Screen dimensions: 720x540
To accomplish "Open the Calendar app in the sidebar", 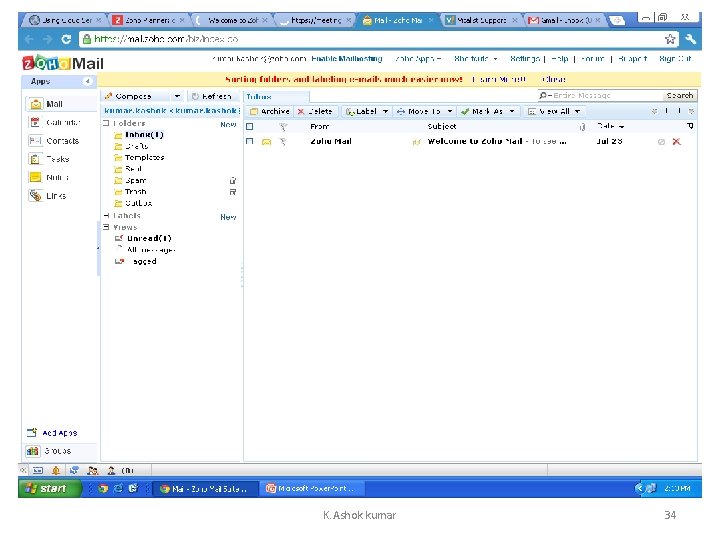I will [54, 123].
